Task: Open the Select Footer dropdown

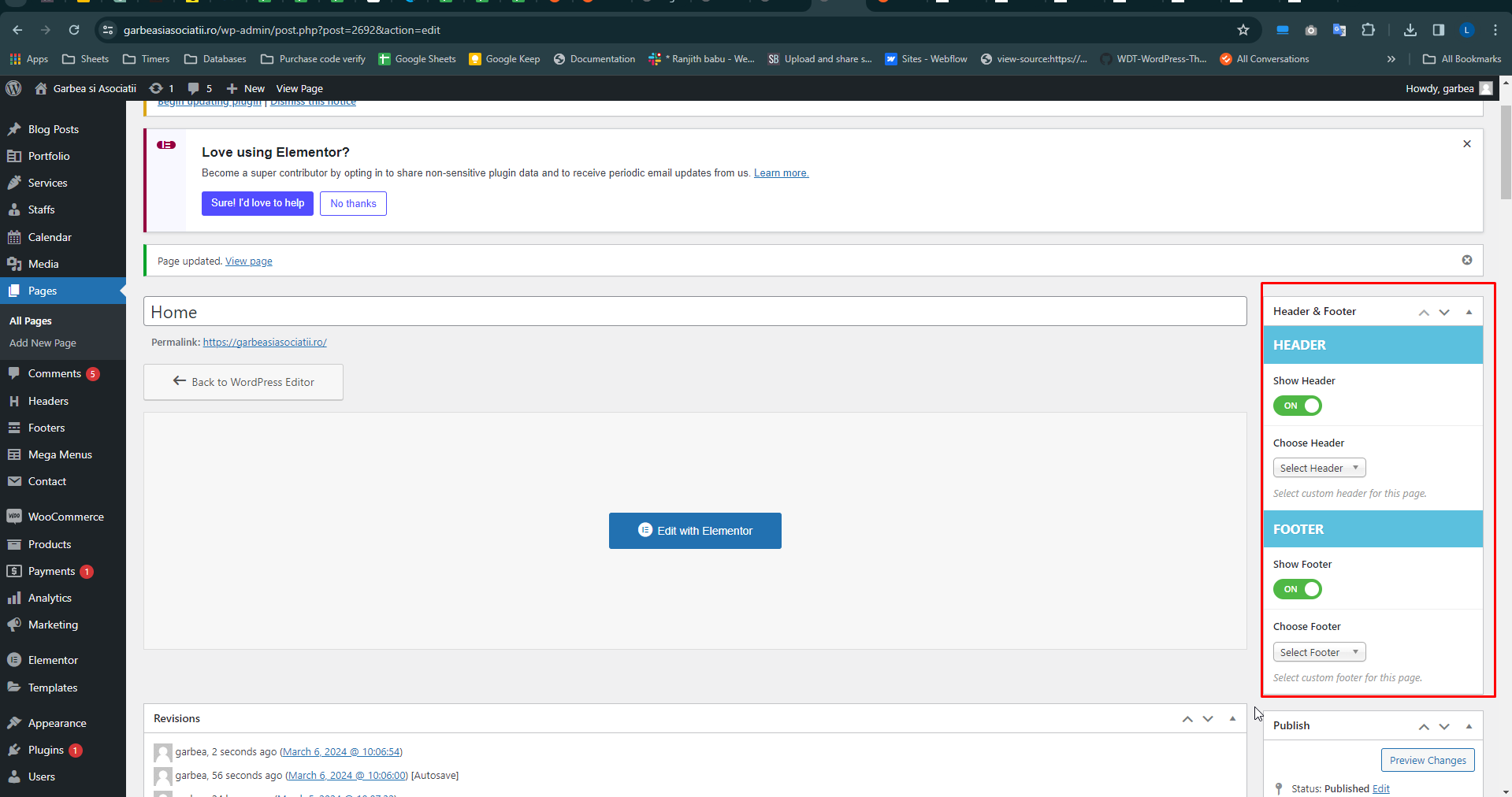Action: pos(1319,652)
